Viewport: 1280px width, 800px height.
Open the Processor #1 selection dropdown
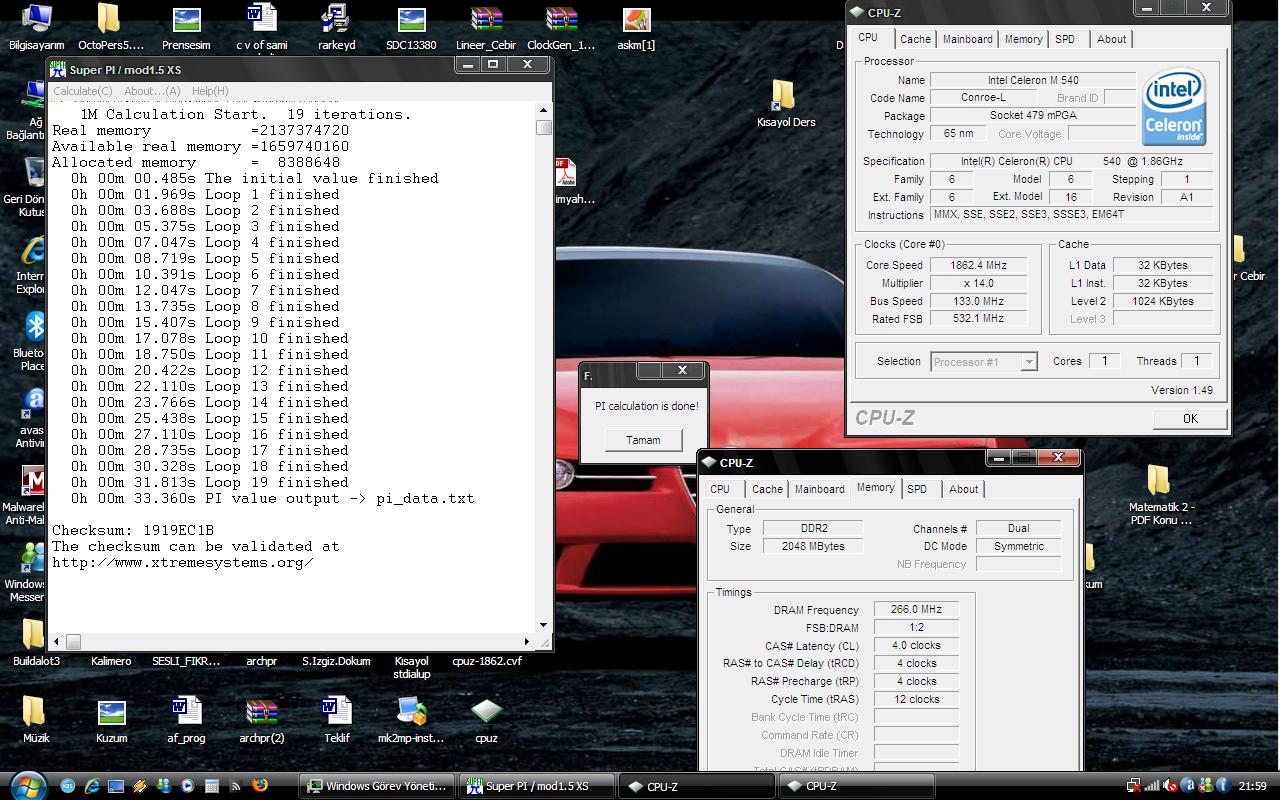point(984,362)
